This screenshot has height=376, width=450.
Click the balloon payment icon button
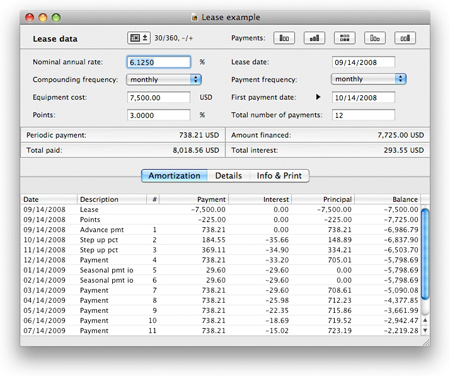pos(405,38)
